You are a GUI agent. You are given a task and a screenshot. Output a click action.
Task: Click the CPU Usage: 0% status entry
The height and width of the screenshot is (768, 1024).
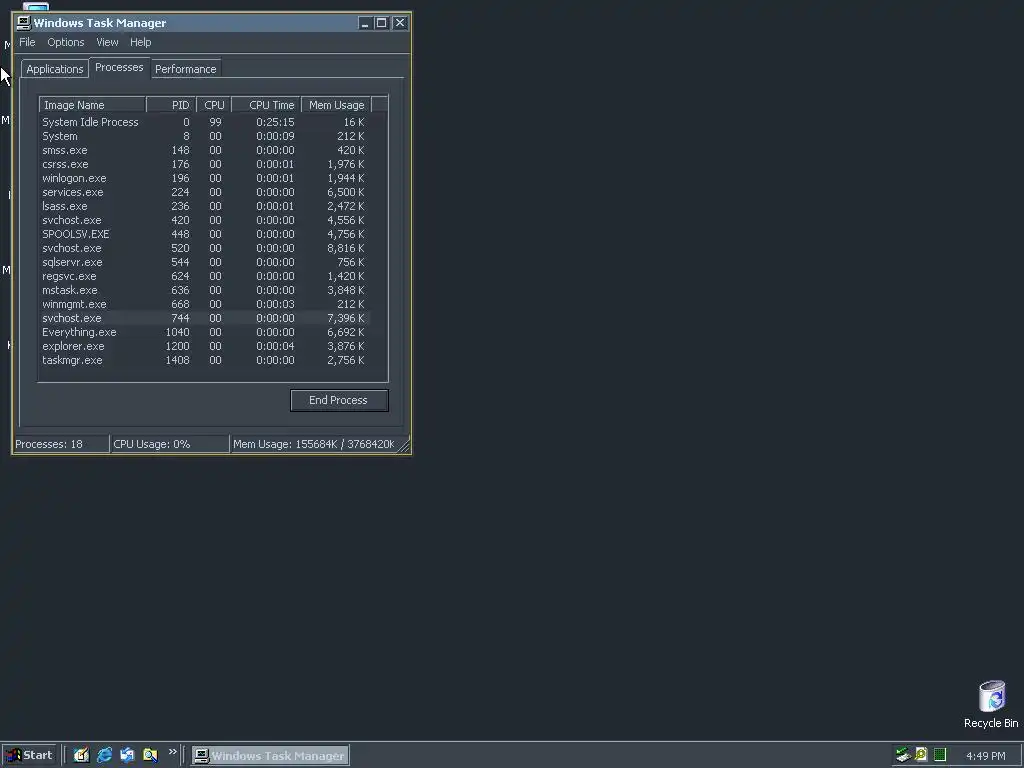point(170,444)
